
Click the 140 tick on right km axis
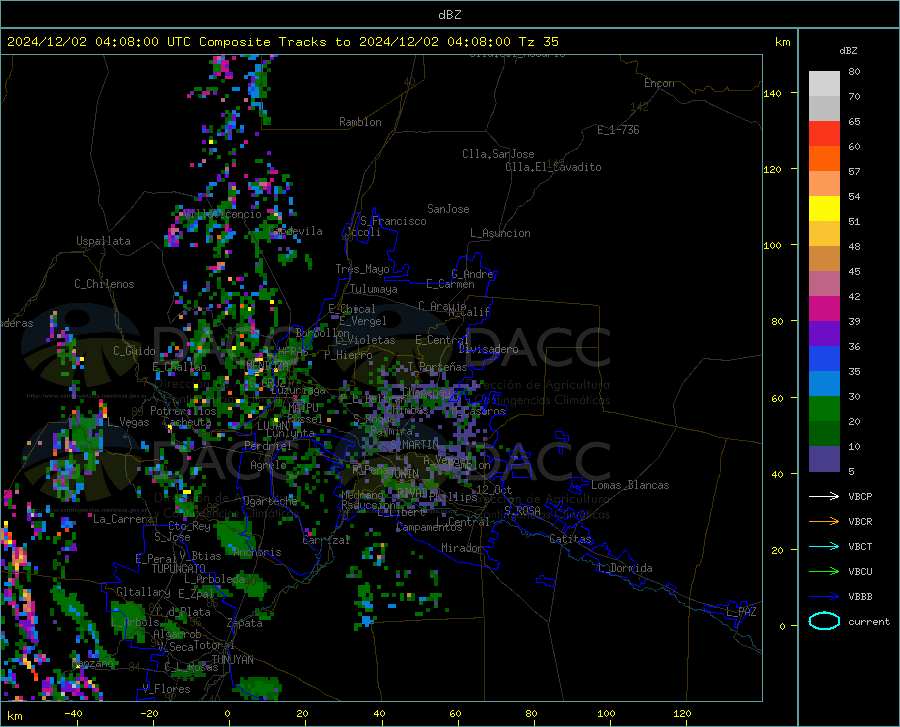pyautogui.click(x=773, y=93)
